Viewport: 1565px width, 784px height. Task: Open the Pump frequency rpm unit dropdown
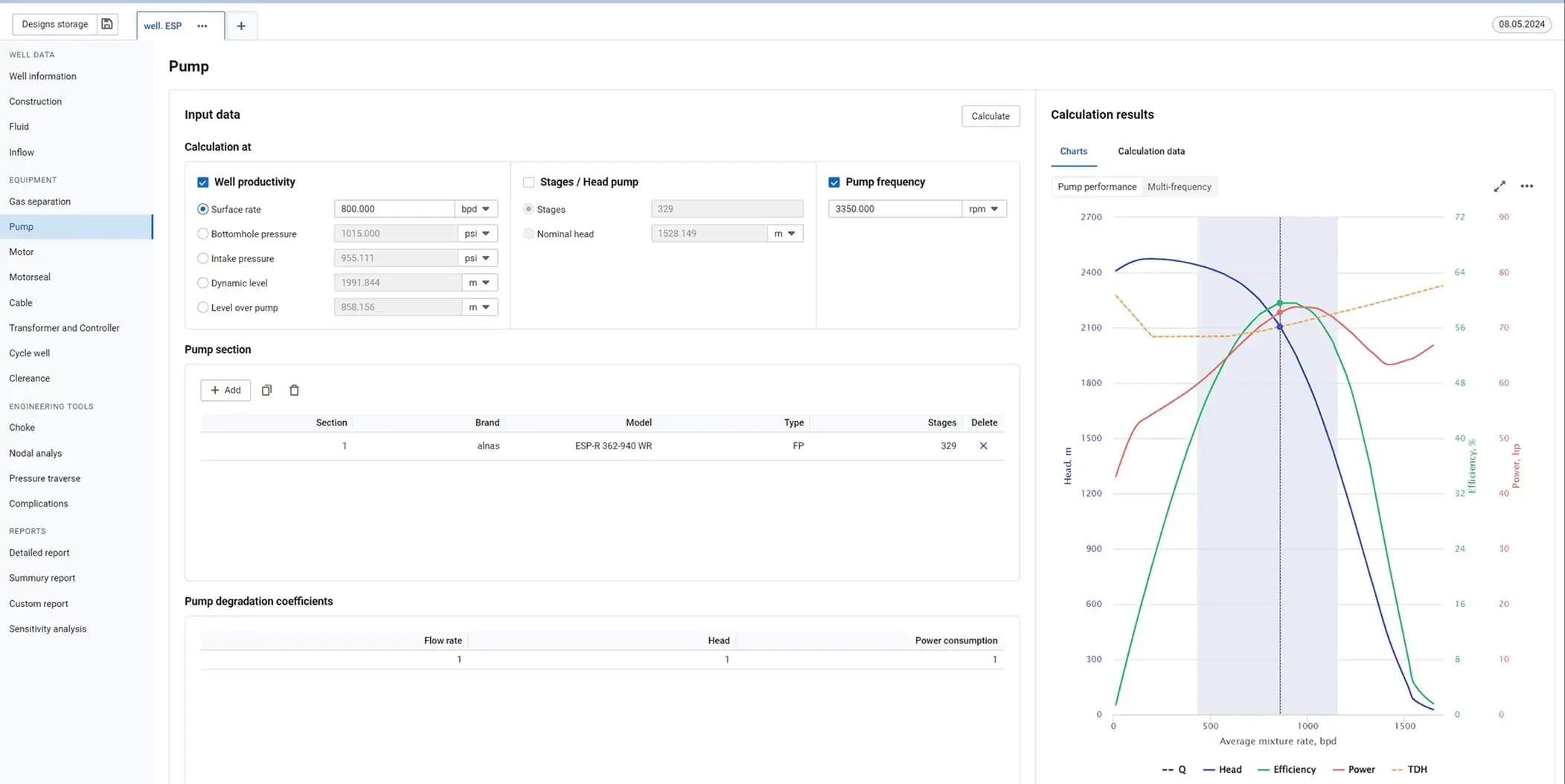tap(984, 209)
